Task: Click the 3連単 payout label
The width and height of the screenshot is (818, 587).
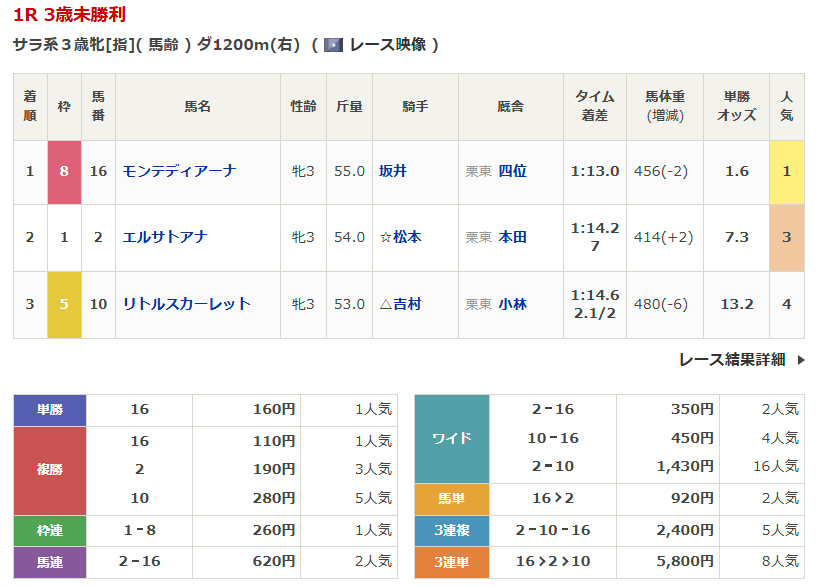Action: click(452, 561)
